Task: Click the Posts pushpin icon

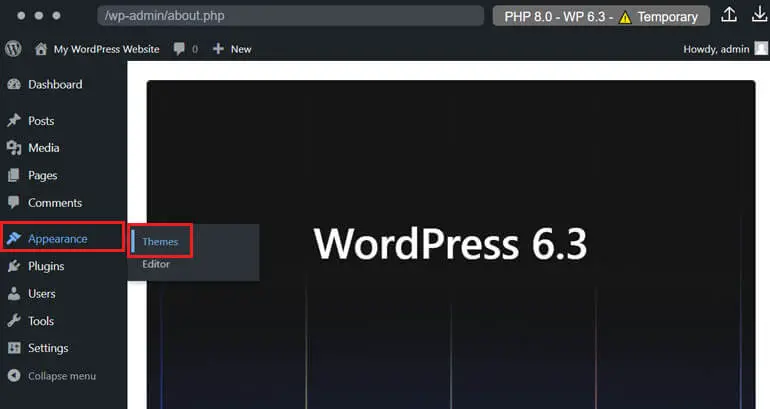Action: pyautogui.click(x=14, y=120)
